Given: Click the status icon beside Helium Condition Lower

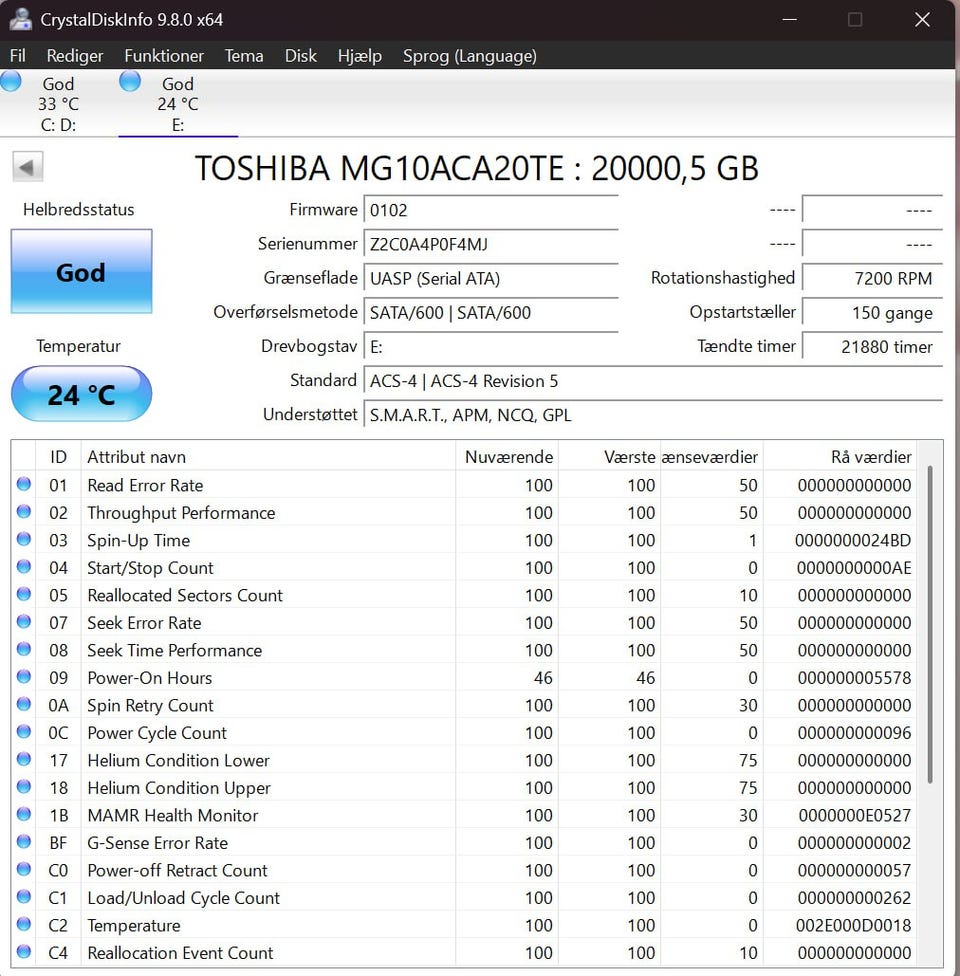Looking at the screenshot, I should point(23,760).
